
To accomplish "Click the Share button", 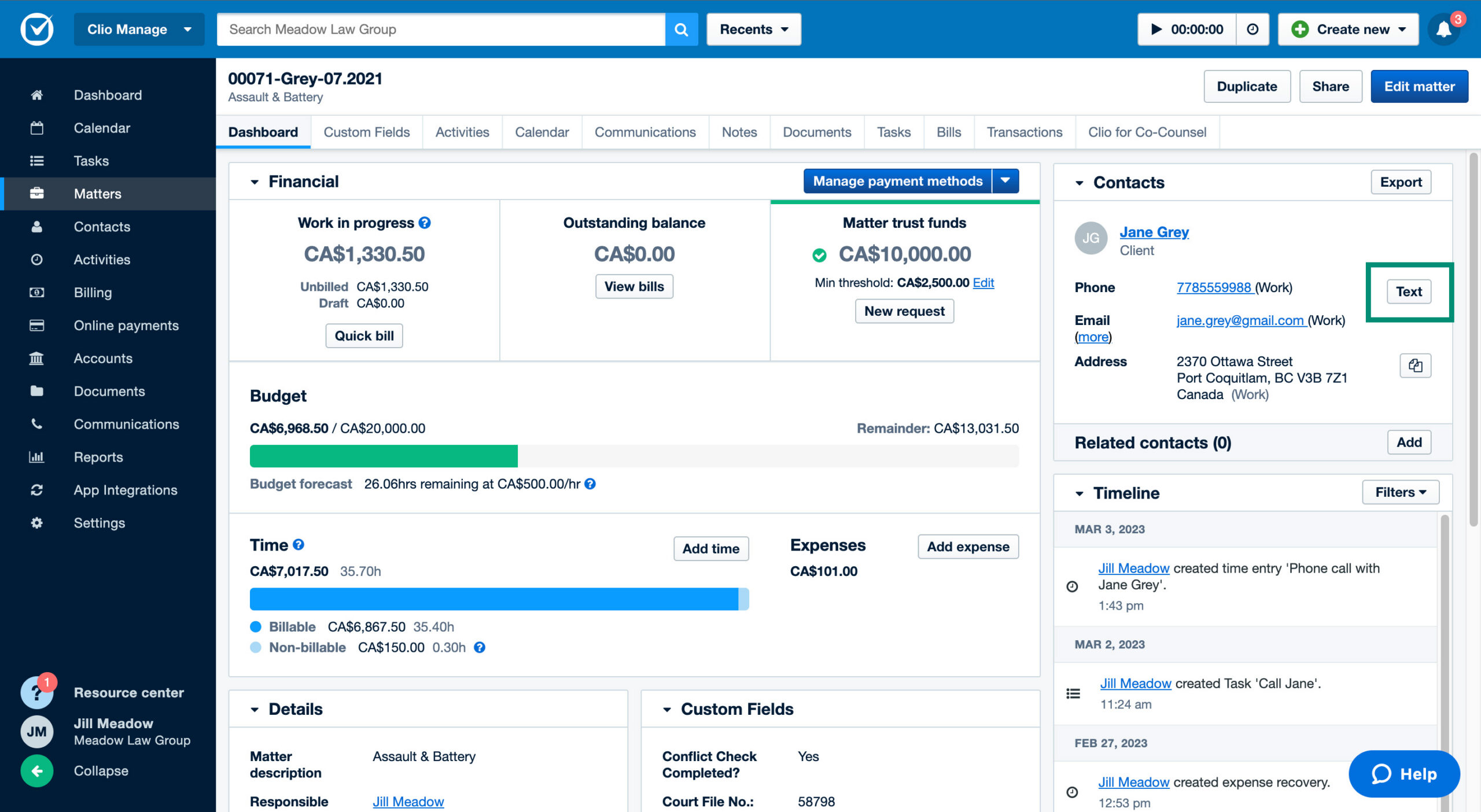I will [1331, 86].
